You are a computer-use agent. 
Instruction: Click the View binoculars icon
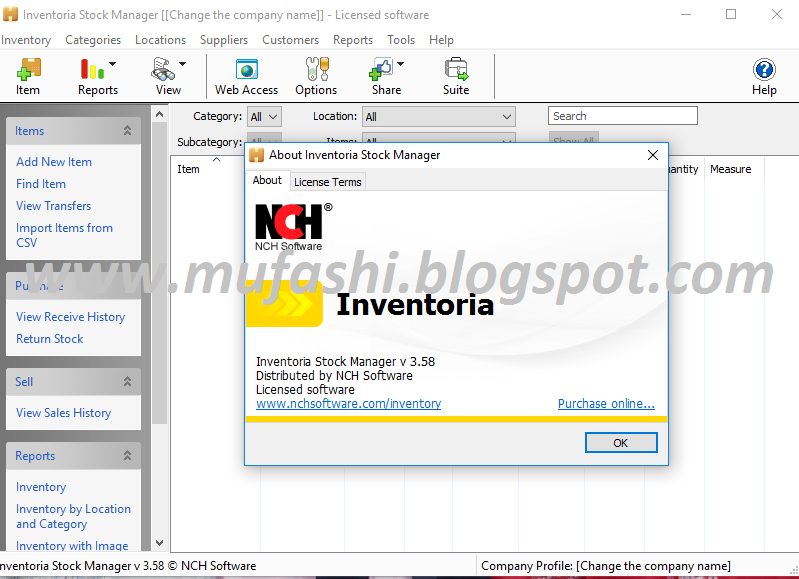coord(163,69)
